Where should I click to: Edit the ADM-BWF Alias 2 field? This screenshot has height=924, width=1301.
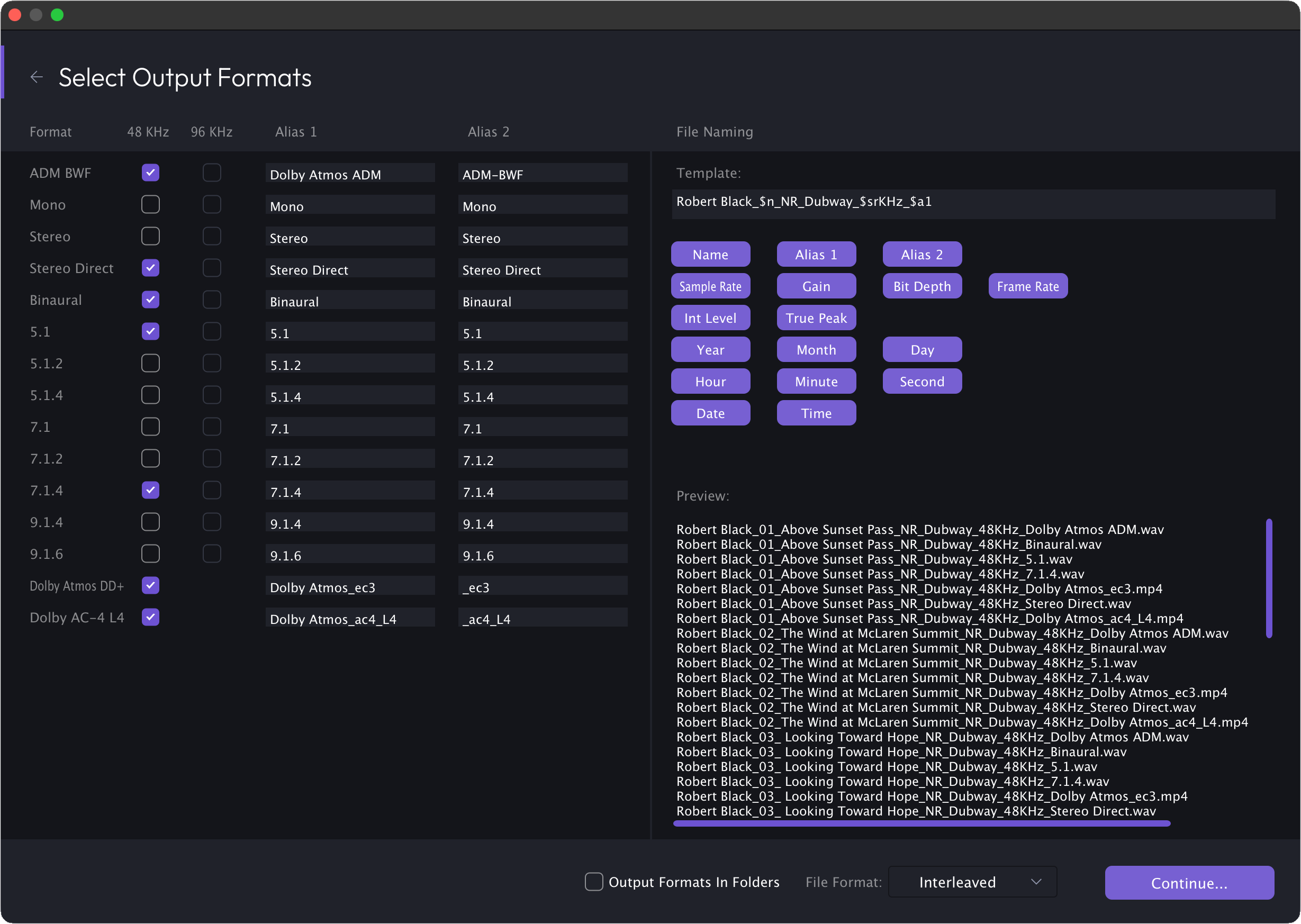click(x=543, y=174)
